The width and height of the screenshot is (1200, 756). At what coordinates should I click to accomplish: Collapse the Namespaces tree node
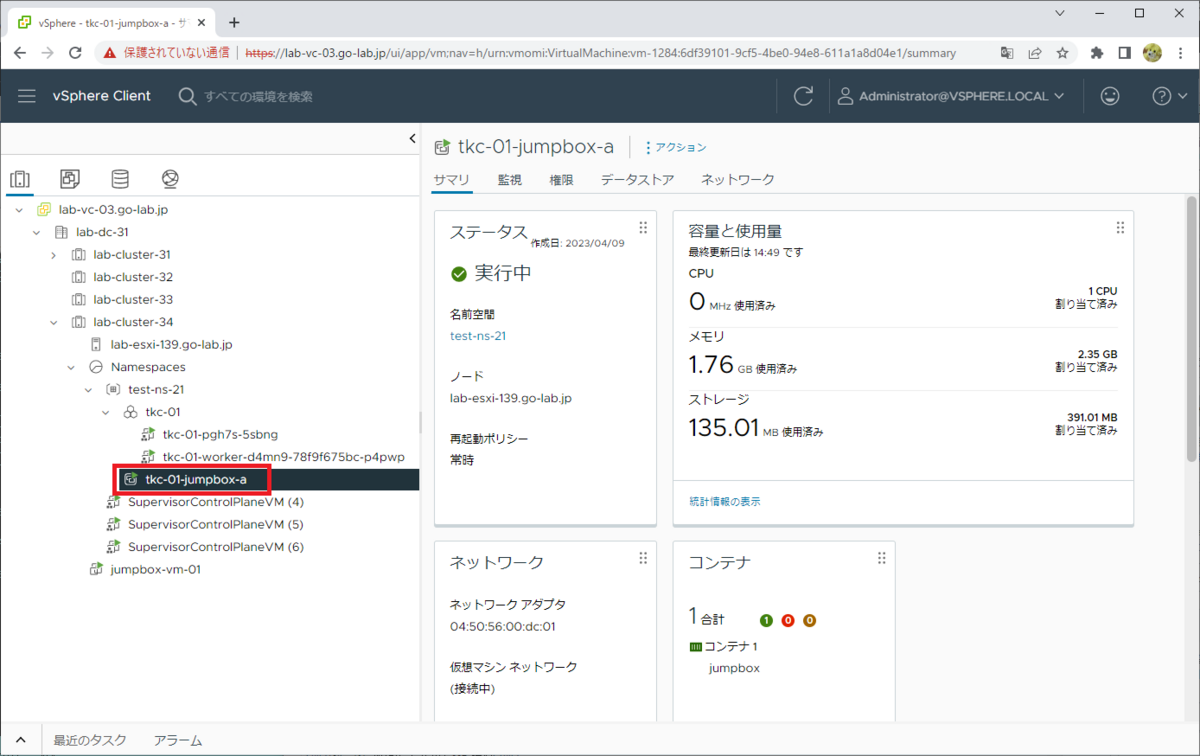coord(71,367)
